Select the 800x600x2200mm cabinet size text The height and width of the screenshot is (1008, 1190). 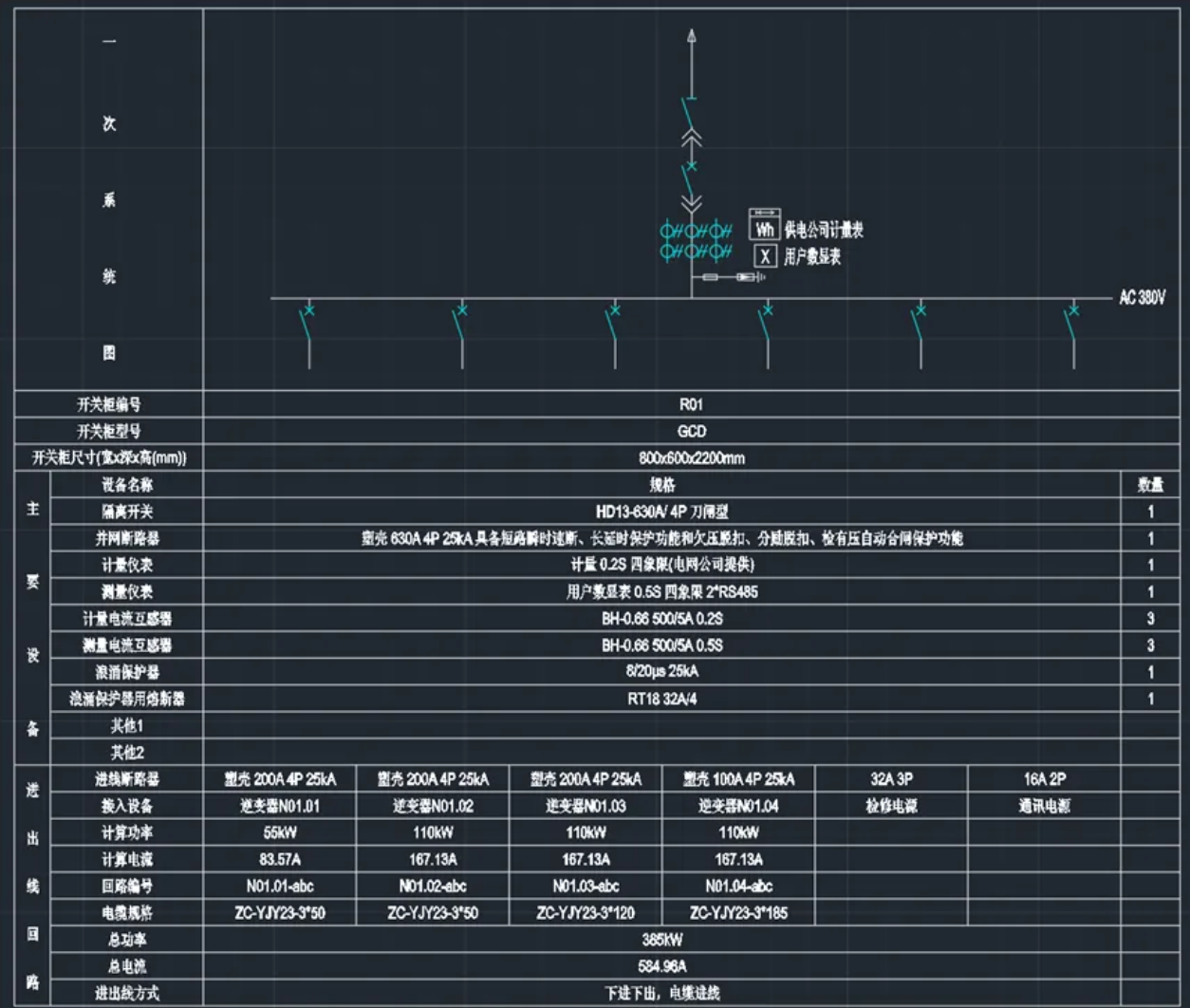(x=691, y=458)
